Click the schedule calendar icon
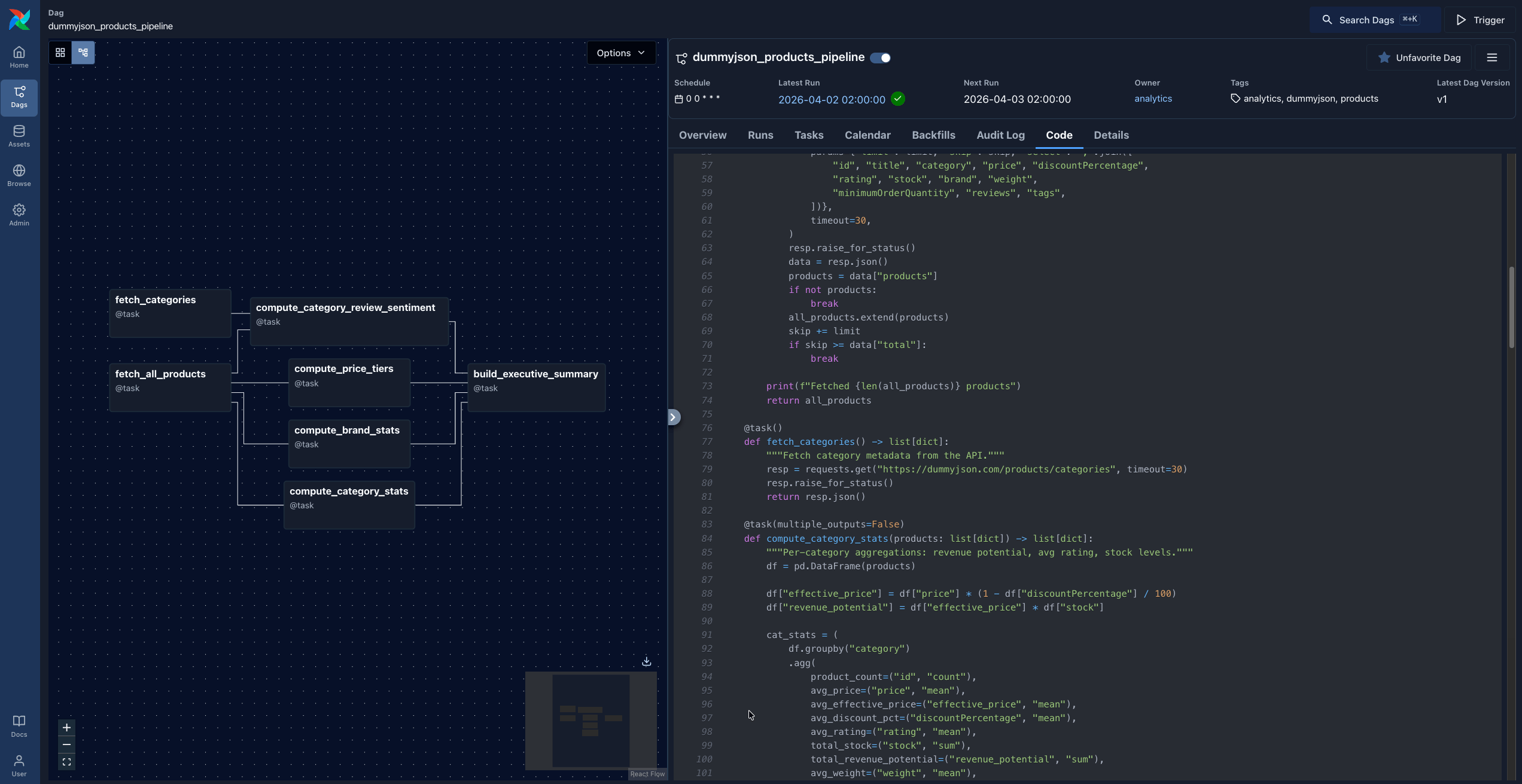The image size is (1522, 784). 678,99
